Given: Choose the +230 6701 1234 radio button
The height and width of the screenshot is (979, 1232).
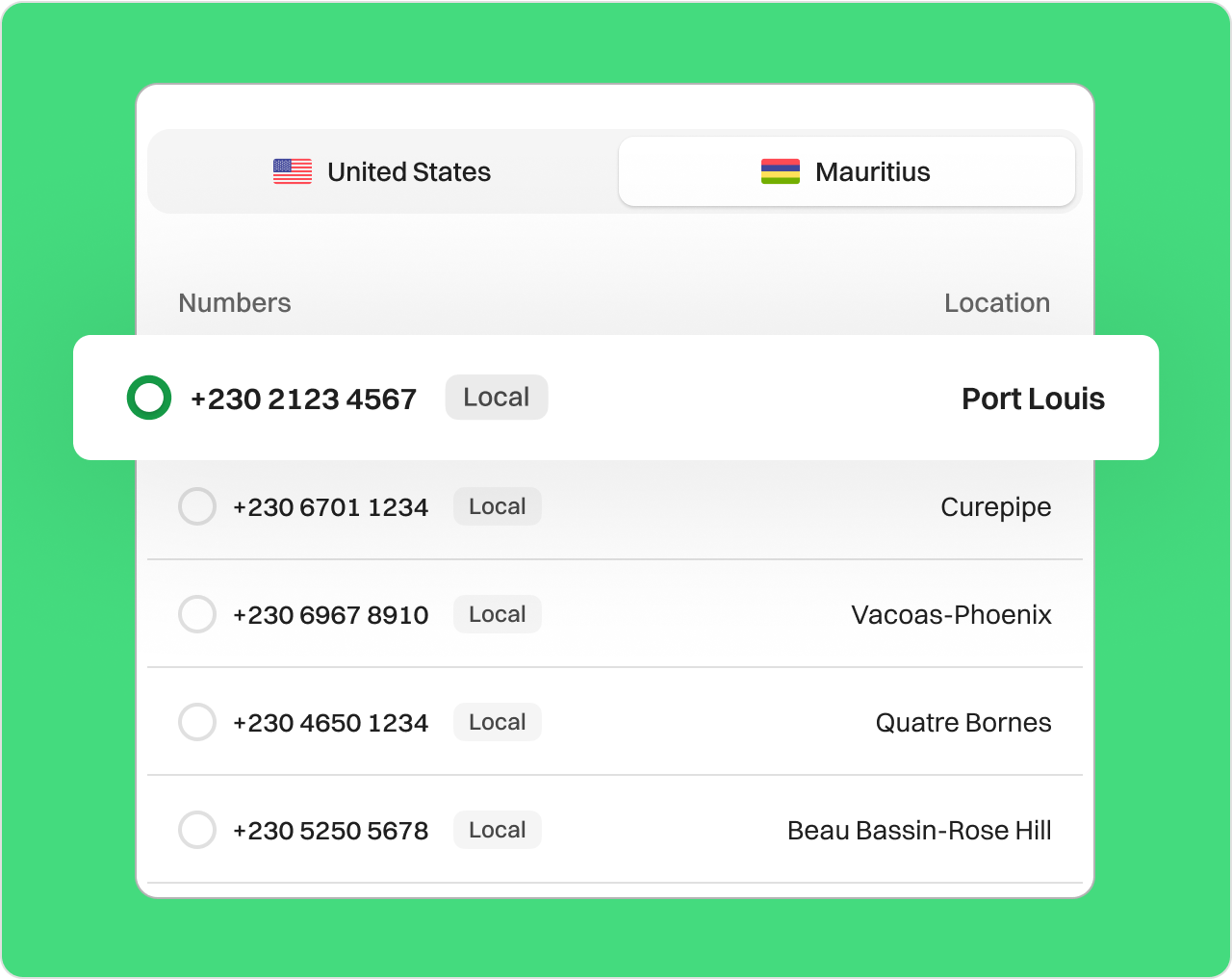Looking at the screenshot, I should [197, 506].
